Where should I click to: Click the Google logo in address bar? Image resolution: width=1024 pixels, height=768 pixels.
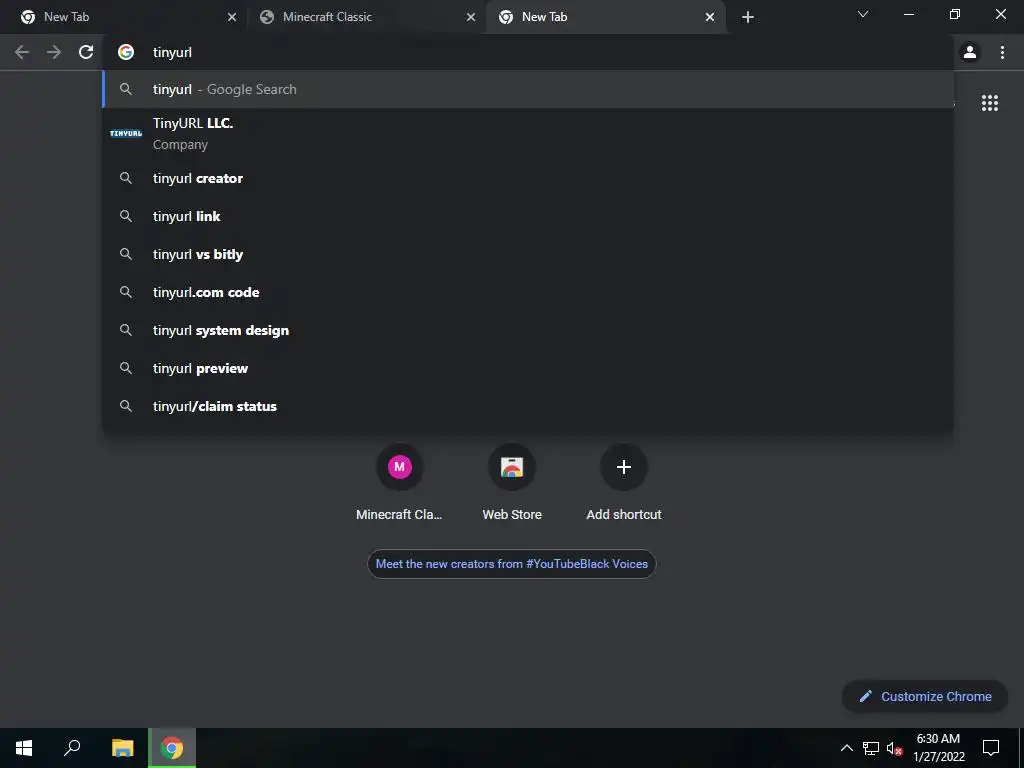126,52
